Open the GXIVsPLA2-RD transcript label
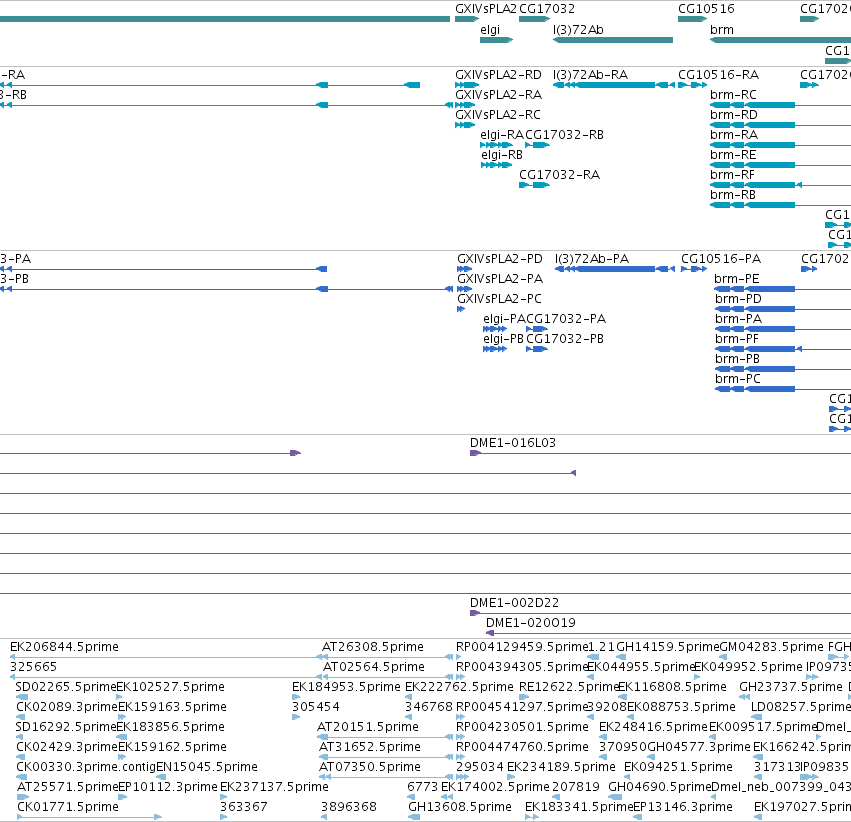This screenshot has width=851, height=822. 498,75
